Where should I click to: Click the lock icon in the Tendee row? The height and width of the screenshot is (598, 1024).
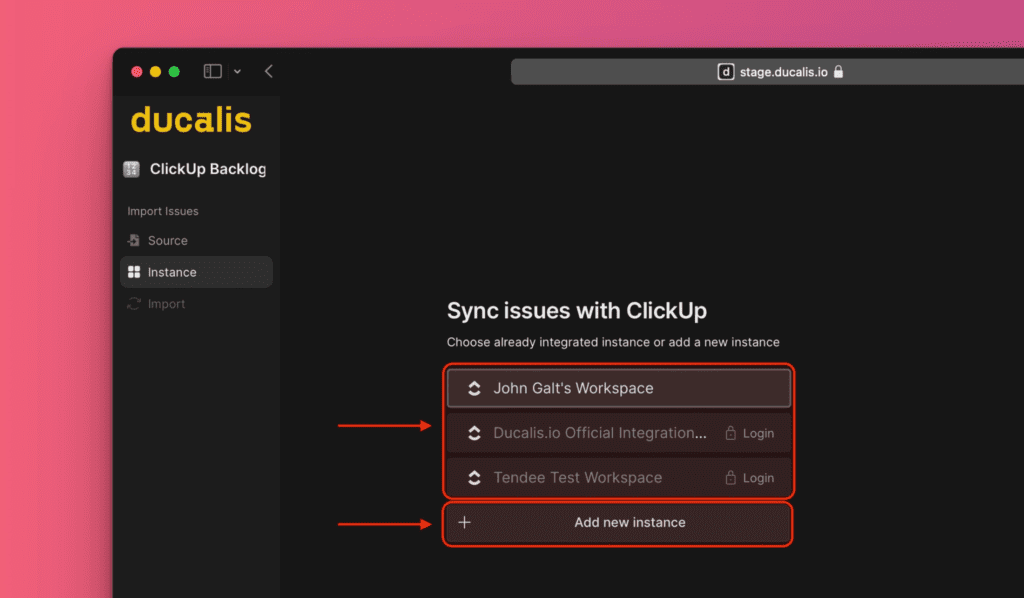[731, 478]
